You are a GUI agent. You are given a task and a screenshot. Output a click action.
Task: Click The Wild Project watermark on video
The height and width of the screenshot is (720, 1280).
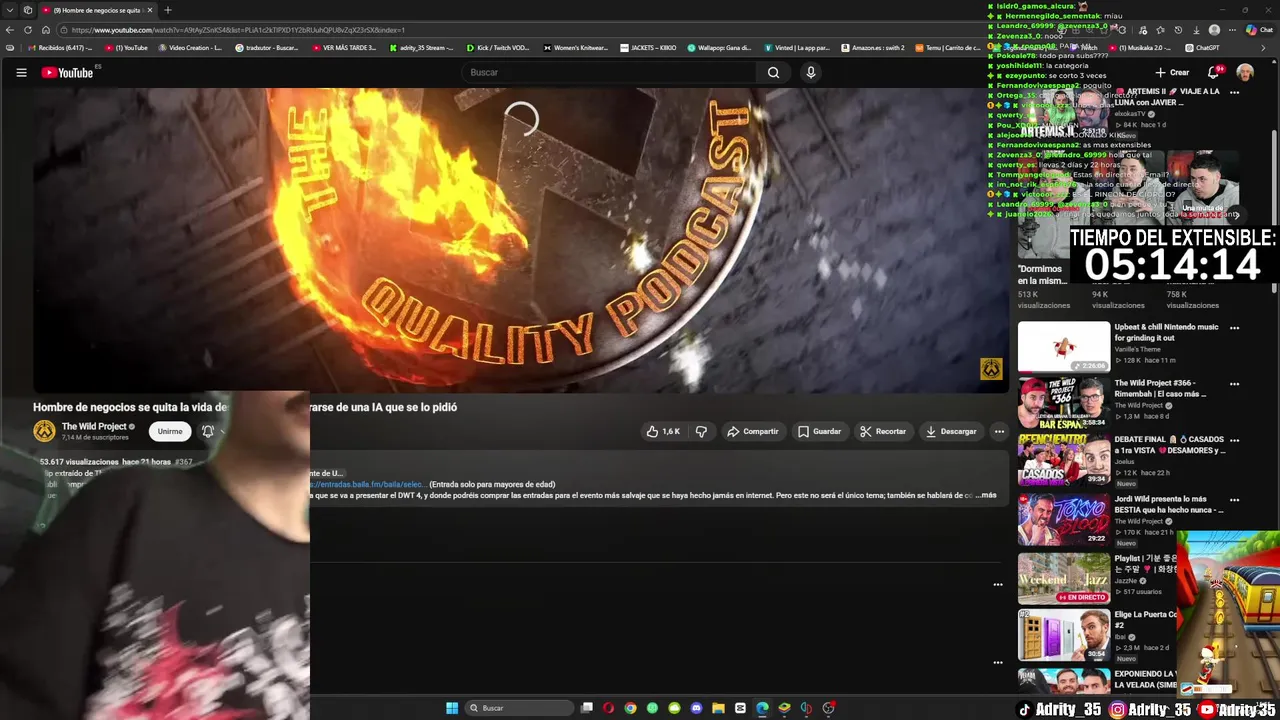991,369
